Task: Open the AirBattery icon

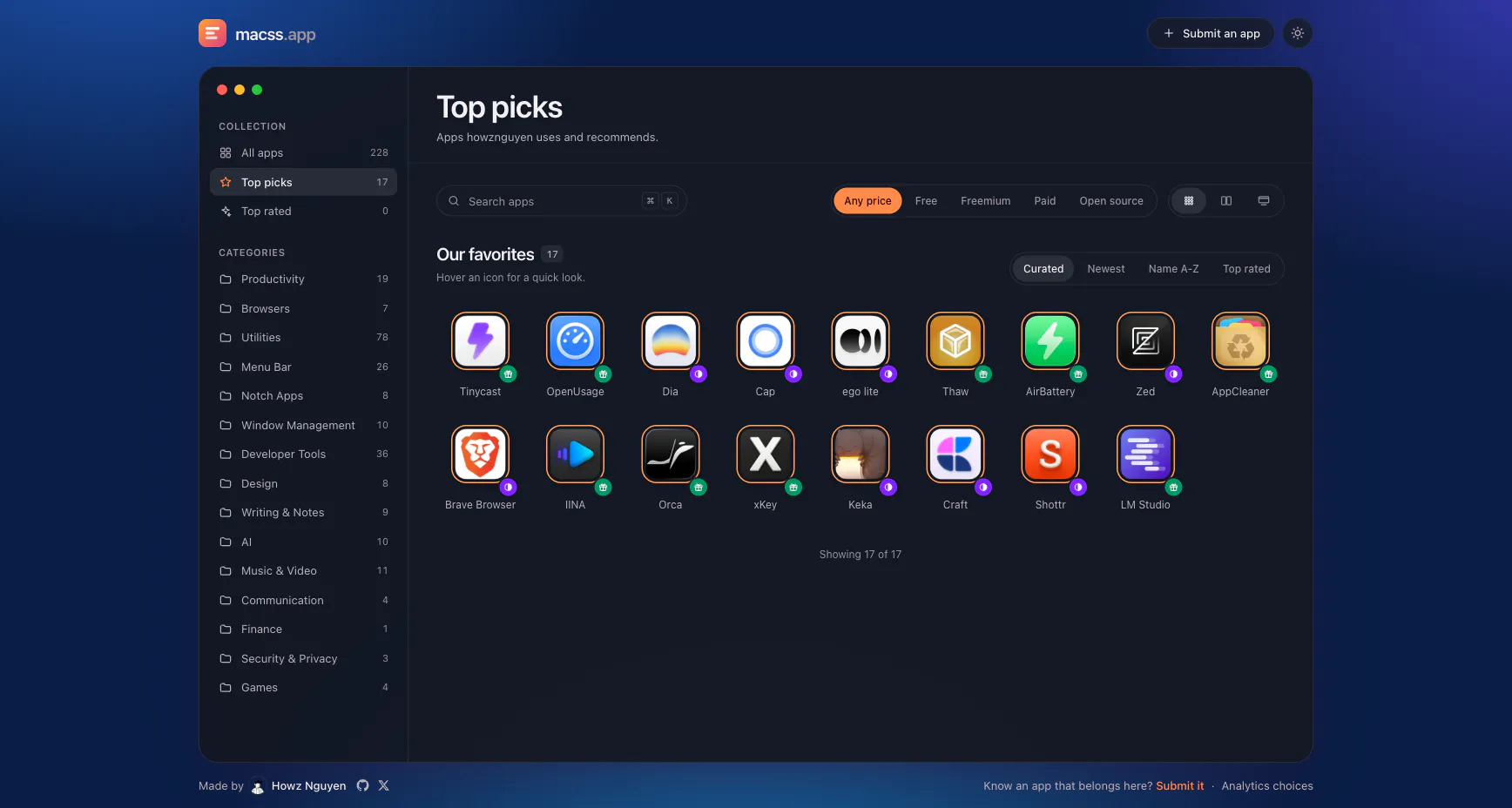Action: click(x=1050, y=340)
